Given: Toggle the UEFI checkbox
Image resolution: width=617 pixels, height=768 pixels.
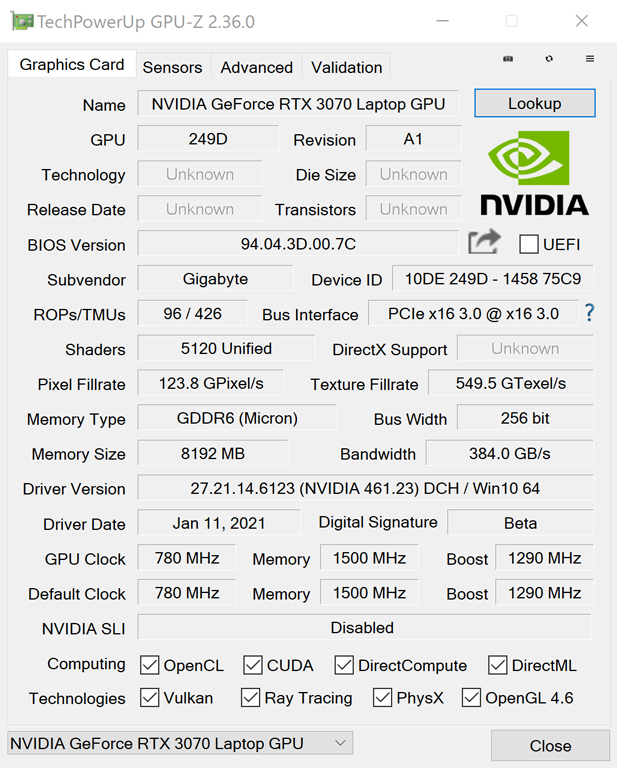Looking at the screenshot, I should [x=529, y=244].
